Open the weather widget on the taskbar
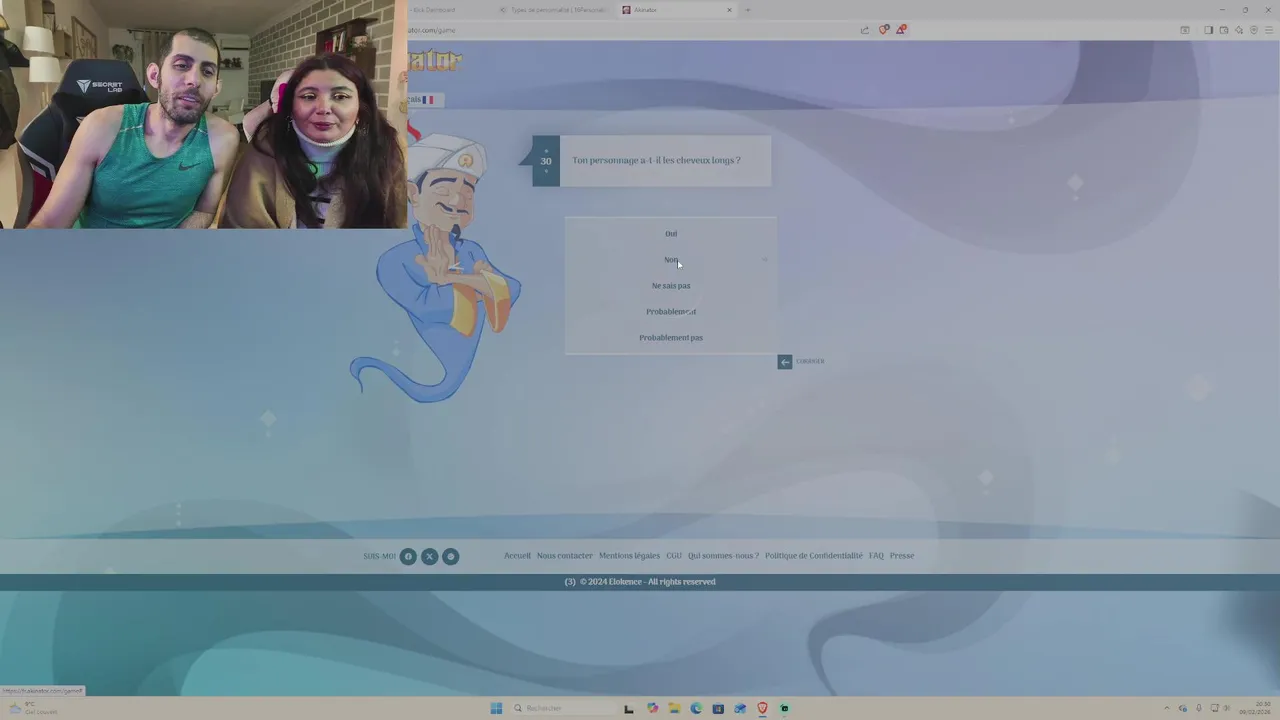This screenshot has height=720, width=1280. 32,708
